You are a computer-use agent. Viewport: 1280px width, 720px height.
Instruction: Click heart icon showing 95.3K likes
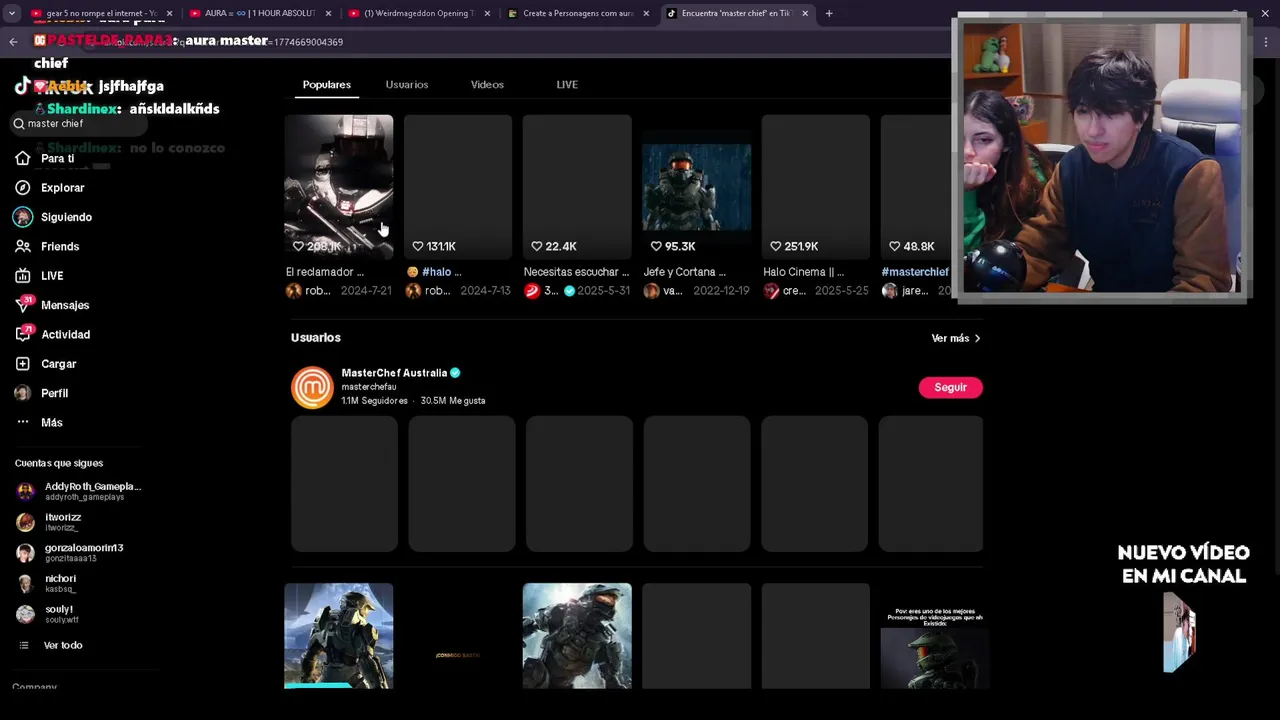tap(656, 246)
